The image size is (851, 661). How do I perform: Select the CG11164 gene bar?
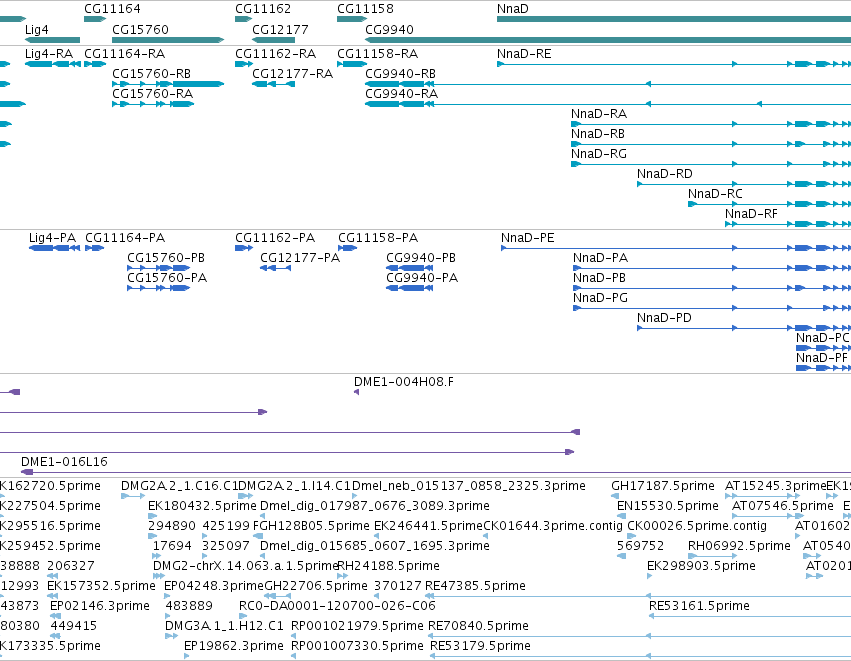[x=95, y=19]
